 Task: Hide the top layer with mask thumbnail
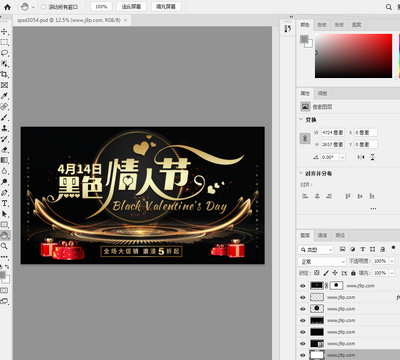tap(303, 286)
